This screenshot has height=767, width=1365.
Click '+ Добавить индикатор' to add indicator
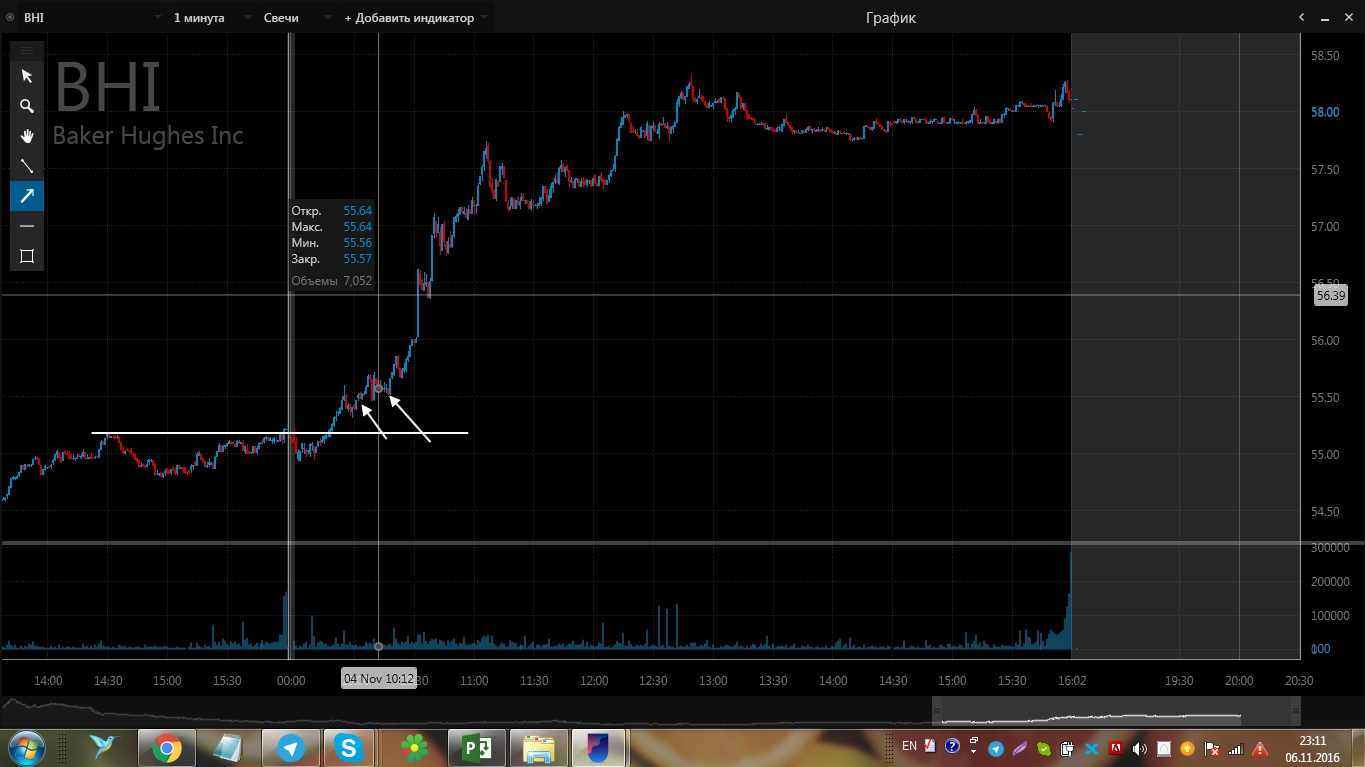pyautogui.click(x=409, y=18)
